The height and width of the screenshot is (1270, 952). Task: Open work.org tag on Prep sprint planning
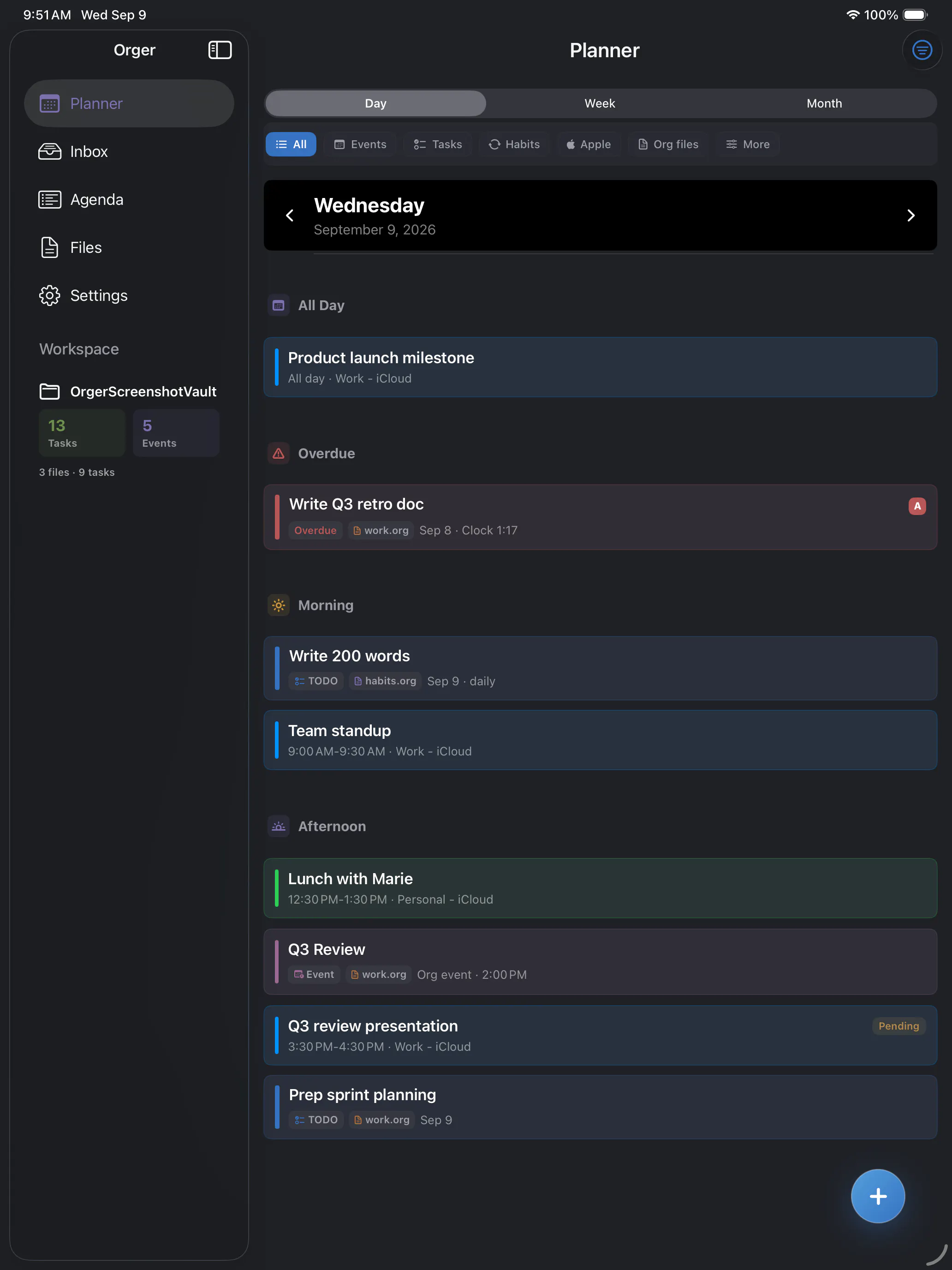(382, 1120)
